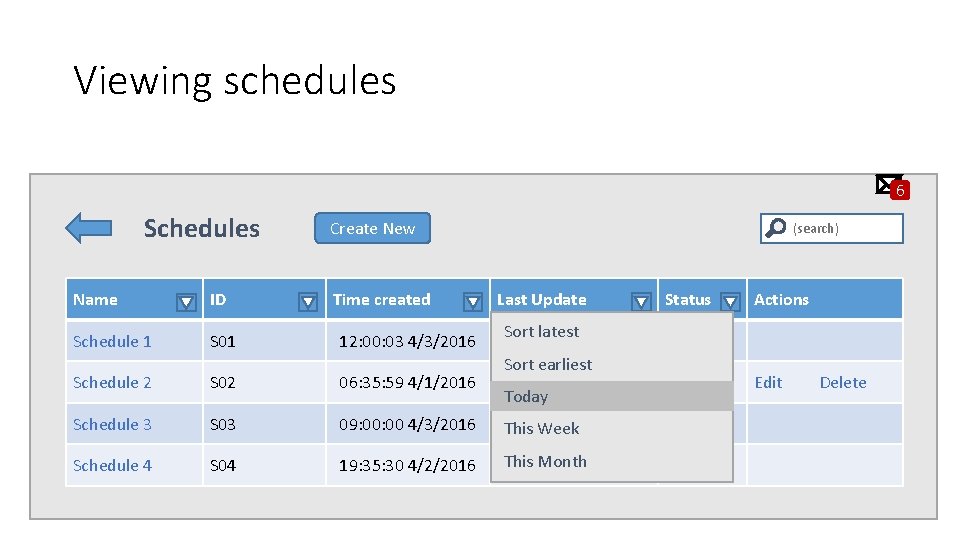Image resolution: width=960 pixels, height=540 pixels.
Task: Delete Schedule 2 via Delete link
Action: 843,383
